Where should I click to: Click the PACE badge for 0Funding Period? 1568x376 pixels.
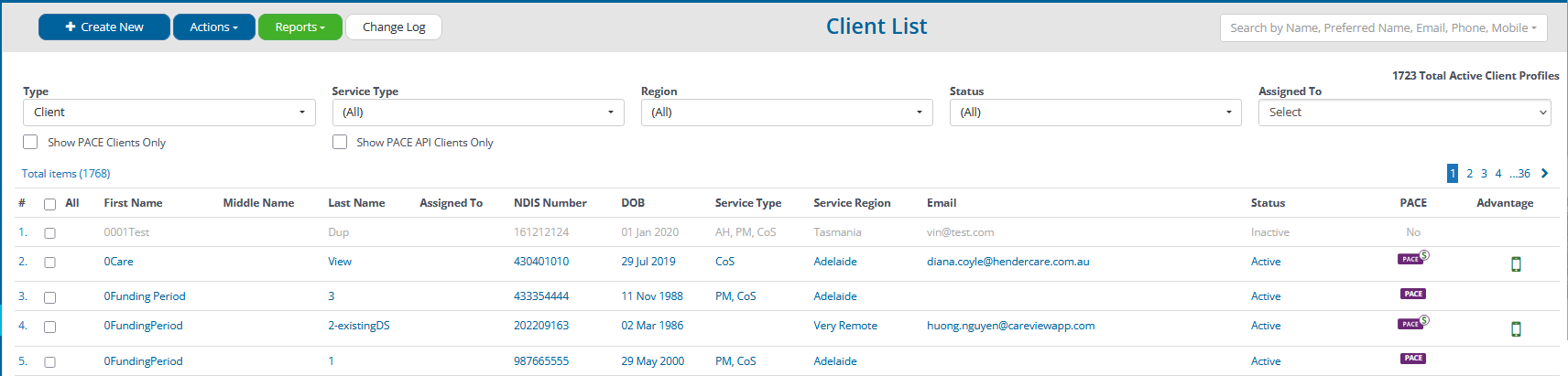click(1413, 294)
